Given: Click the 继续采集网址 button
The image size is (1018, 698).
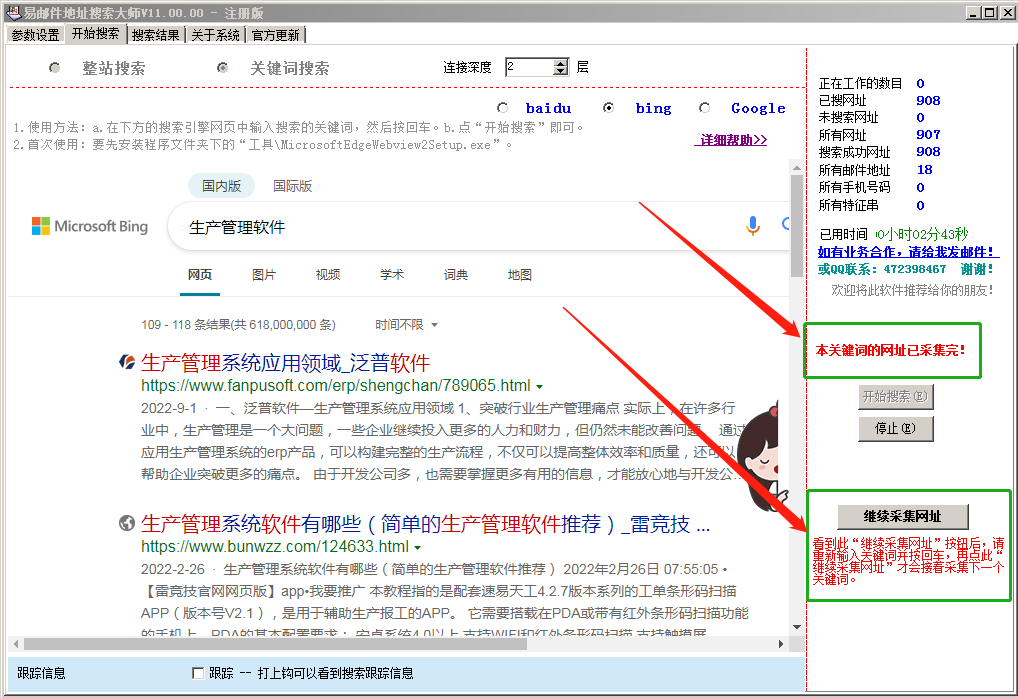Looking at the screenshot, I should coord(902,517).
